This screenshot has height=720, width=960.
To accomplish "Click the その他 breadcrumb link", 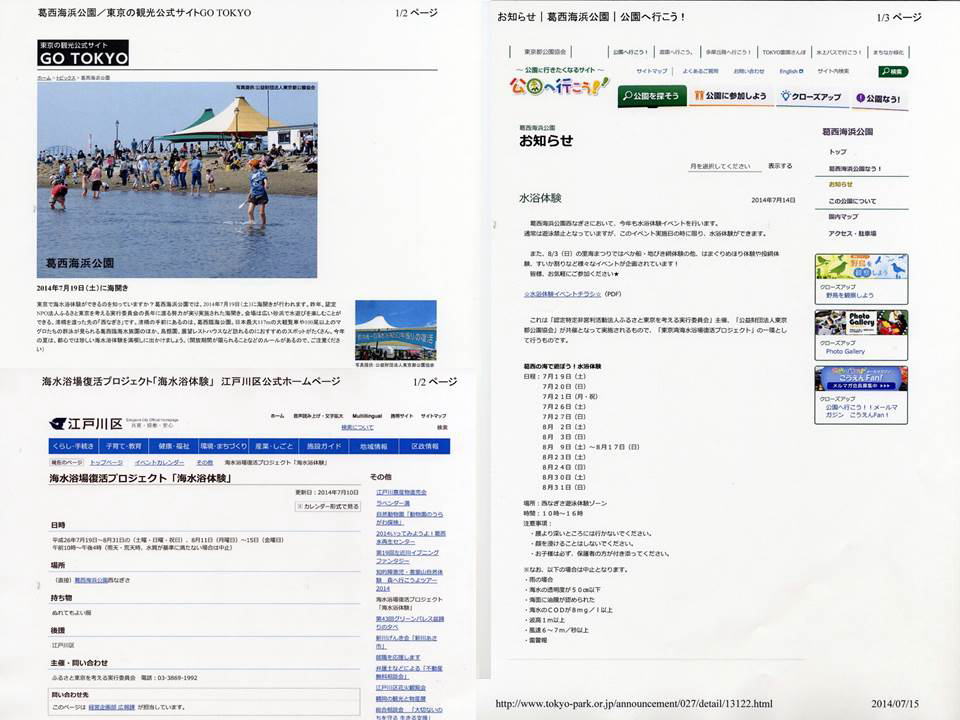I will click(204, 463).
